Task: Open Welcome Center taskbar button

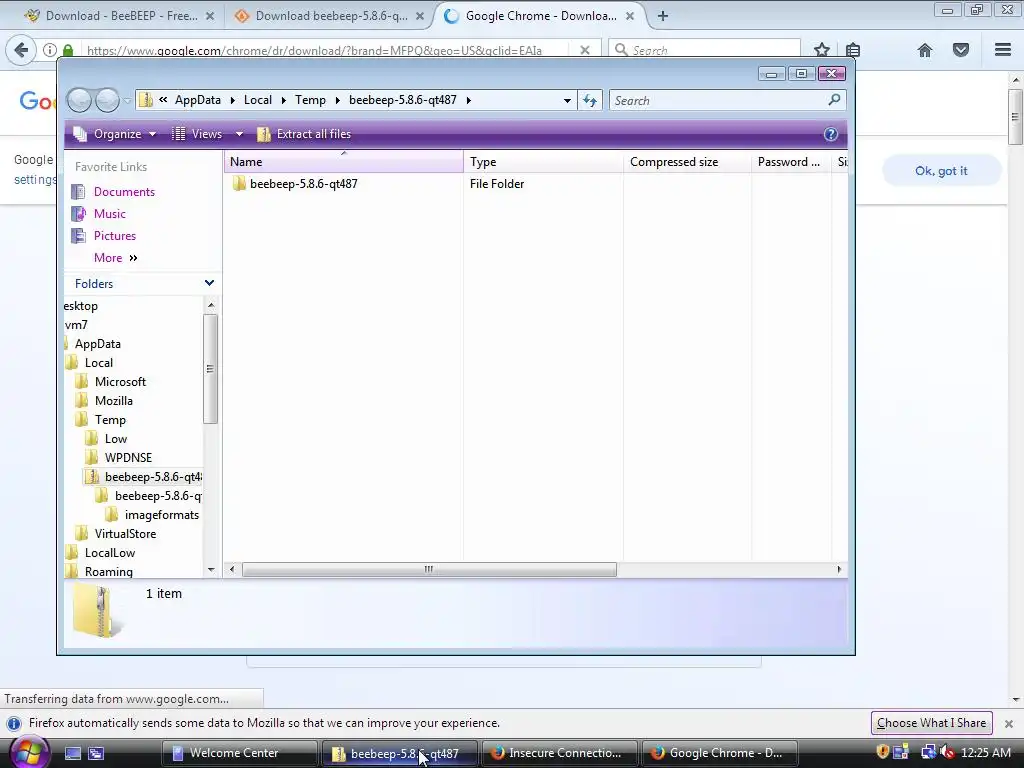Action: click(238, 753)
